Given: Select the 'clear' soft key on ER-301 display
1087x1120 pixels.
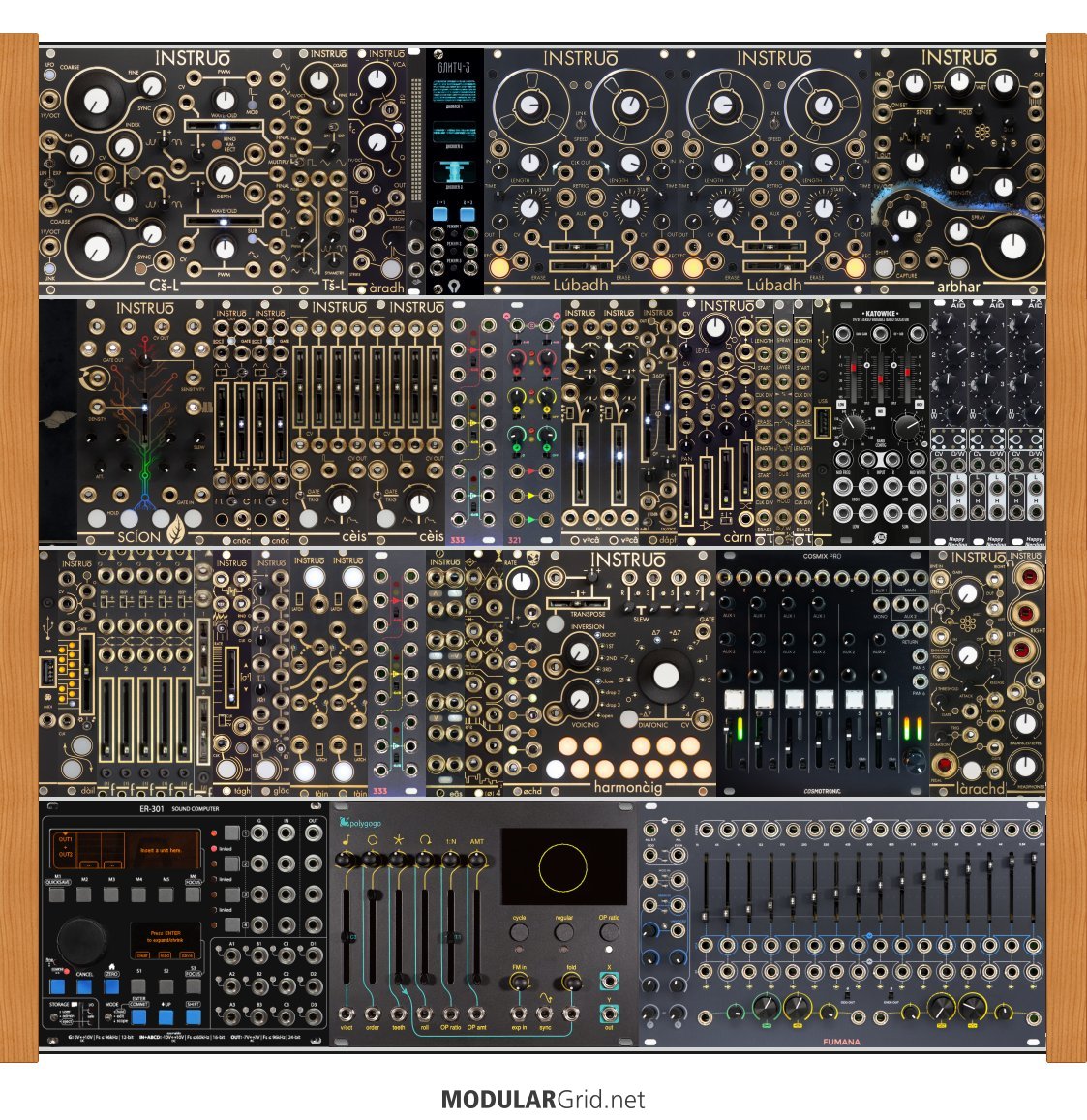Looking at the screenshot, I should point(143,955).
